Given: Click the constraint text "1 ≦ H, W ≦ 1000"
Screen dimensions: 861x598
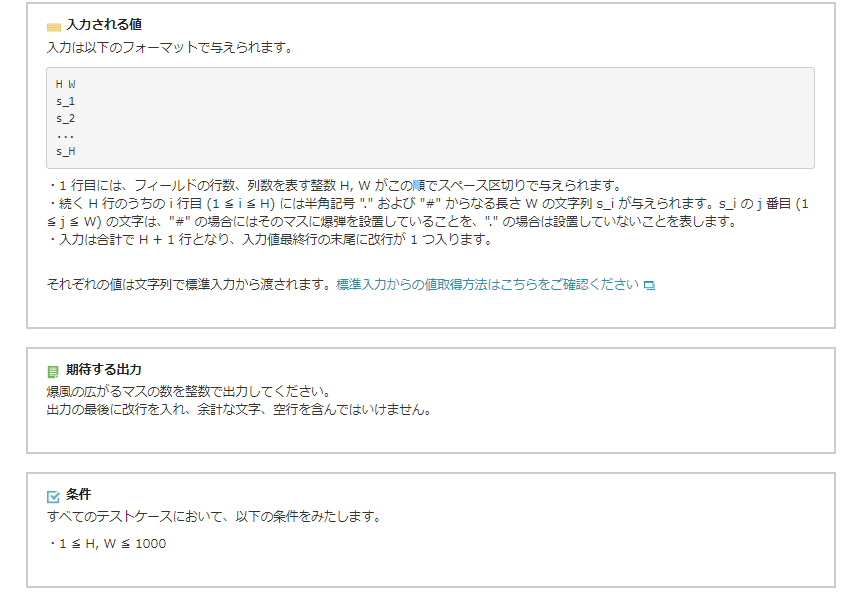Looking at the screenshot, I should (x=110, y=544).
